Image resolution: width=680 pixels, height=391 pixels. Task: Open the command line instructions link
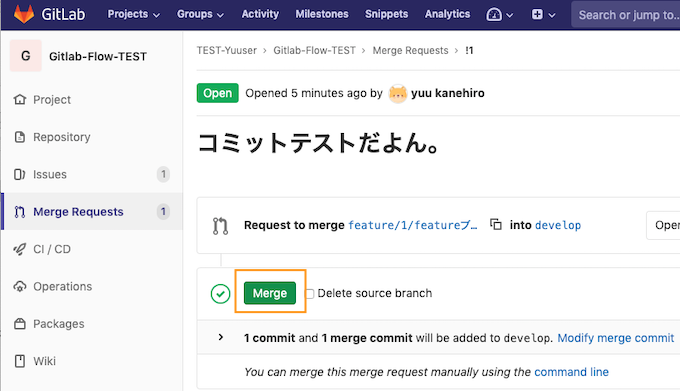click(571, 372)
